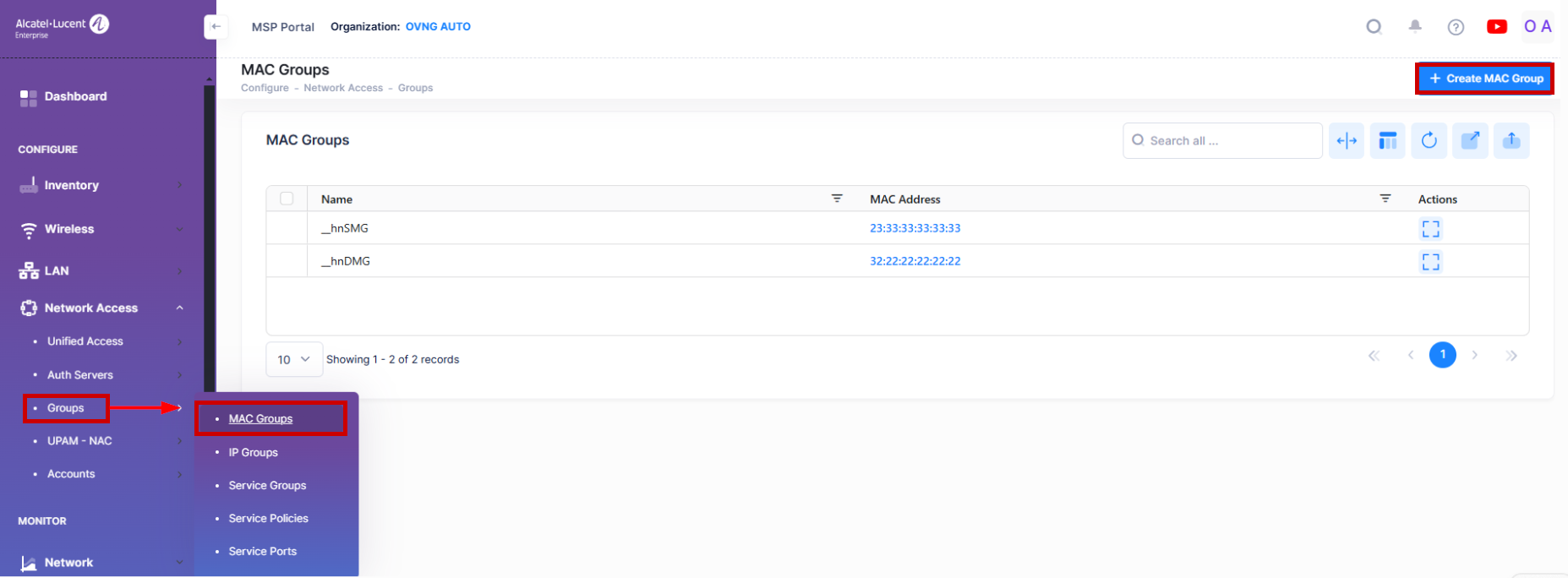Select Service Policies from the submenu
This screenshot has width=1568, height=578.
(x=268, y=519)
